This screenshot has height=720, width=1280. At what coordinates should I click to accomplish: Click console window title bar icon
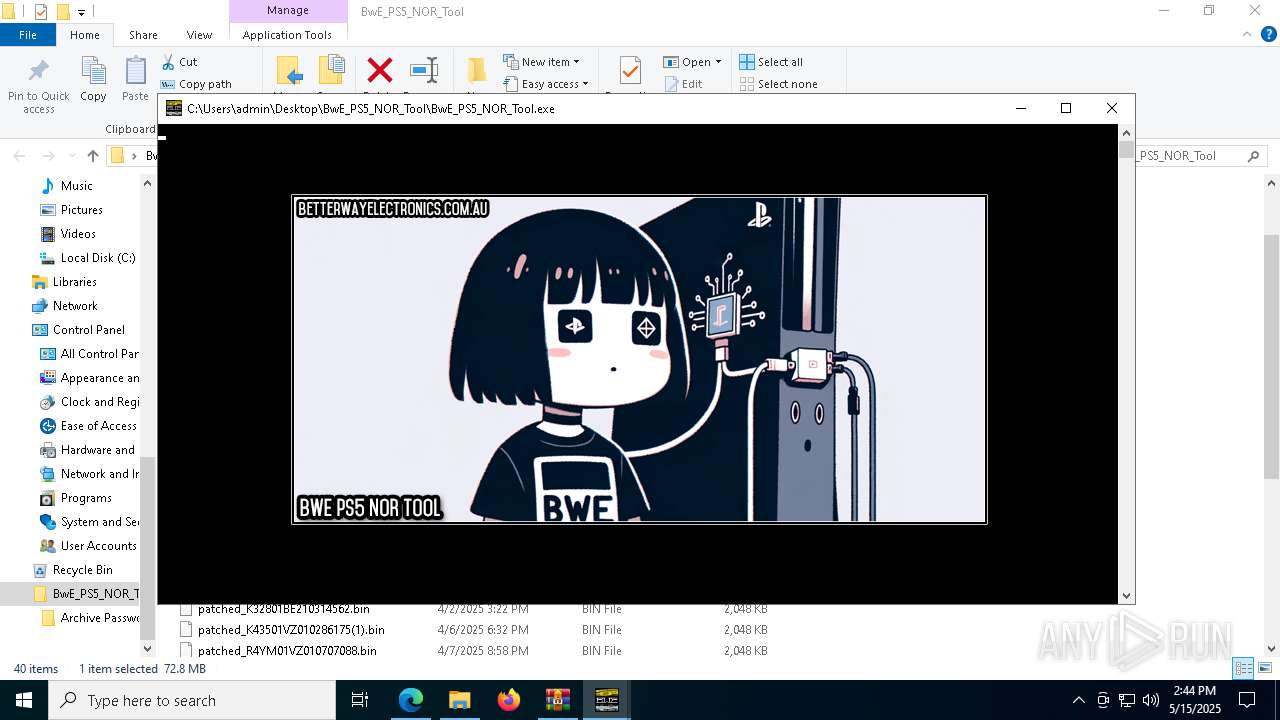[x=174, y=108]
